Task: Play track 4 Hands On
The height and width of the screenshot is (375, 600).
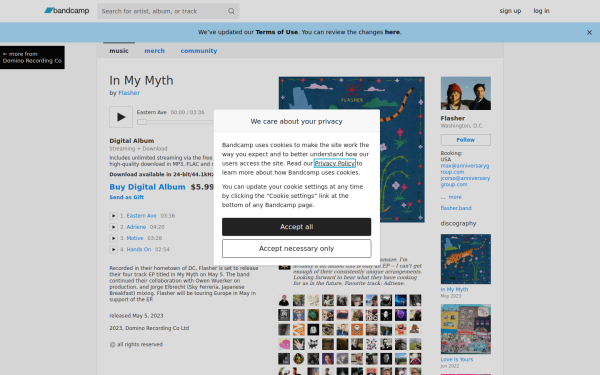Action: tap(113, 249)
